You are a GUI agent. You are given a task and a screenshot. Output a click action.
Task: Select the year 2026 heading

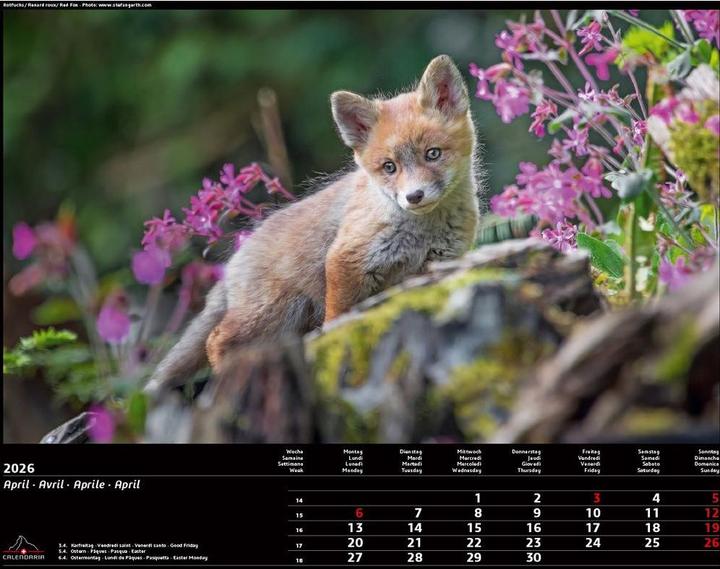pos(19,468)
